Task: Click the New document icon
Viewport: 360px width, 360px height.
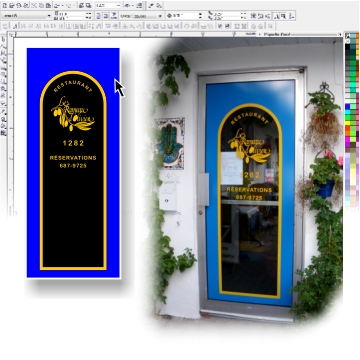Action: point(5,6)
